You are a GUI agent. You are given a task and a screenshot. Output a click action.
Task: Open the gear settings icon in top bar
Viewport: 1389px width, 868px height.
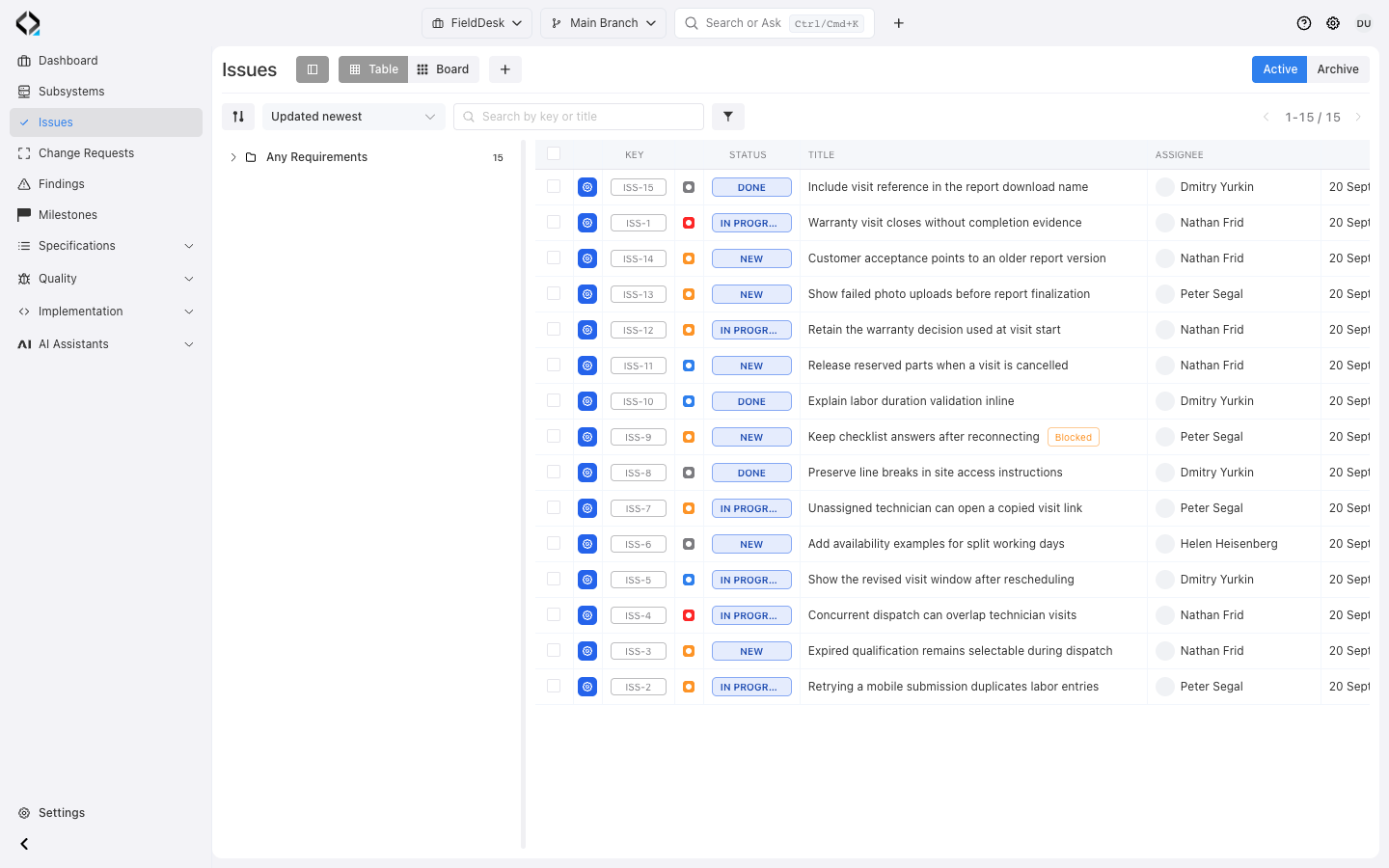pyautogui.click(x=1333, y=23)
